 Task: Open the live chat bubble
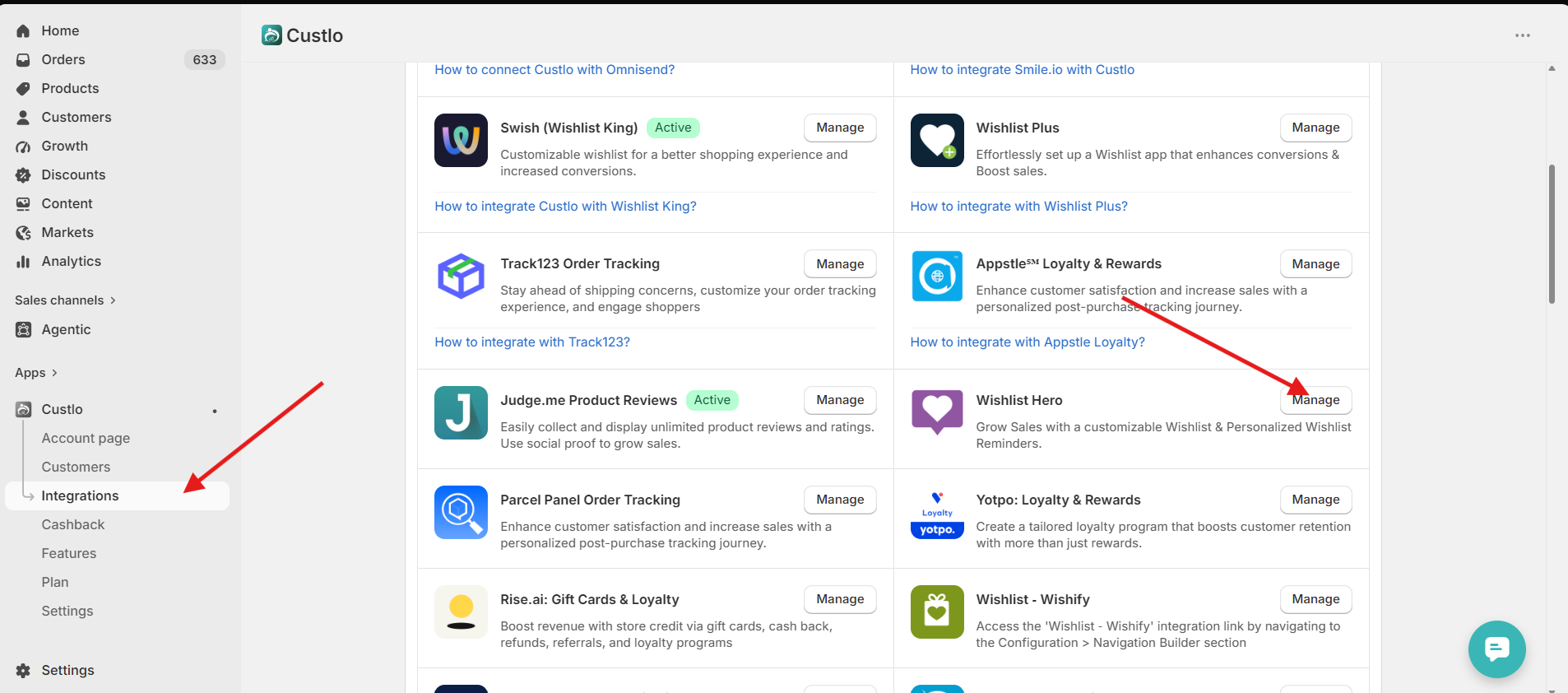(1496, 649)
